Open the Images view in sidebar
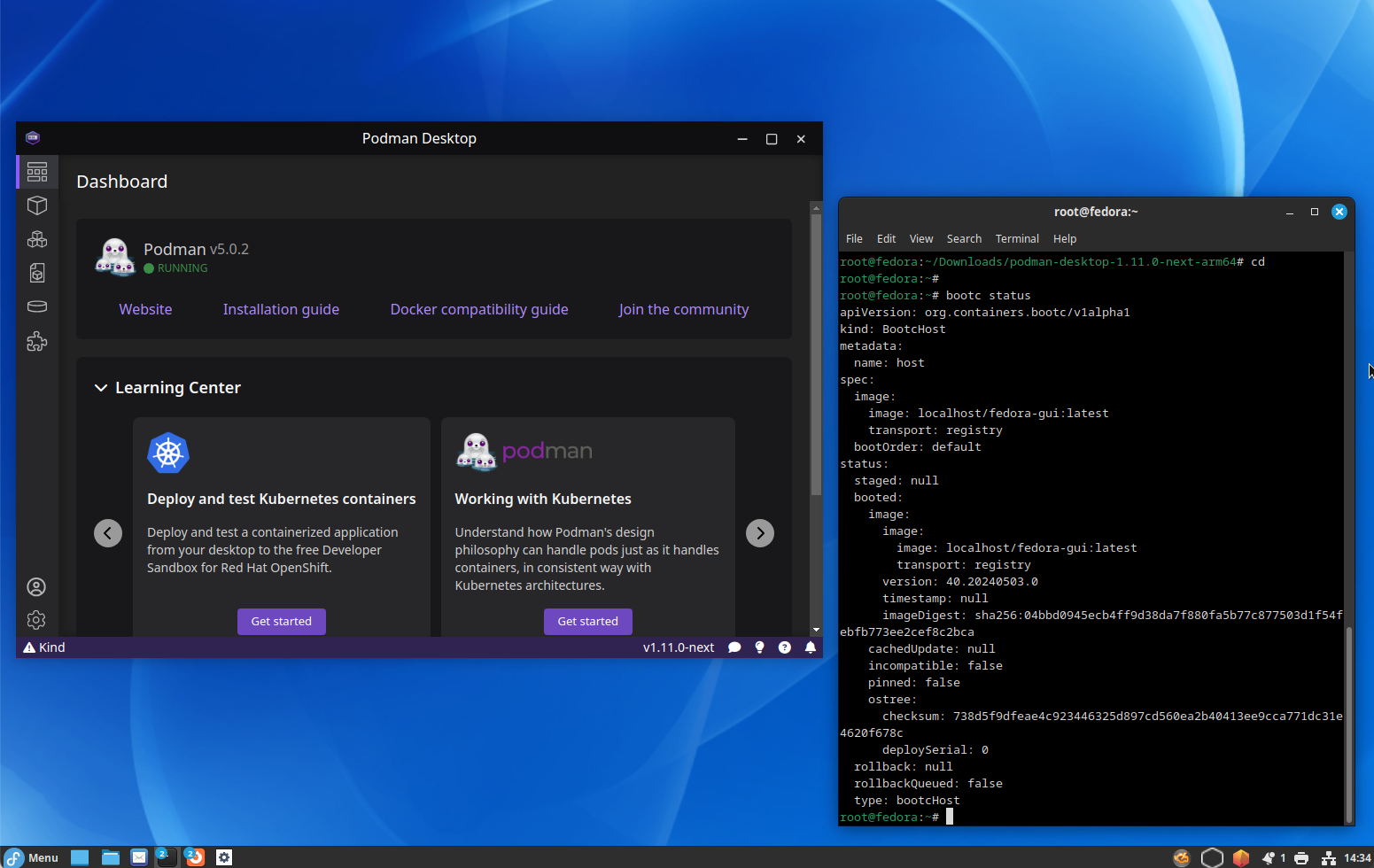This screenshot has height=868, width=1374. point(37,274)
